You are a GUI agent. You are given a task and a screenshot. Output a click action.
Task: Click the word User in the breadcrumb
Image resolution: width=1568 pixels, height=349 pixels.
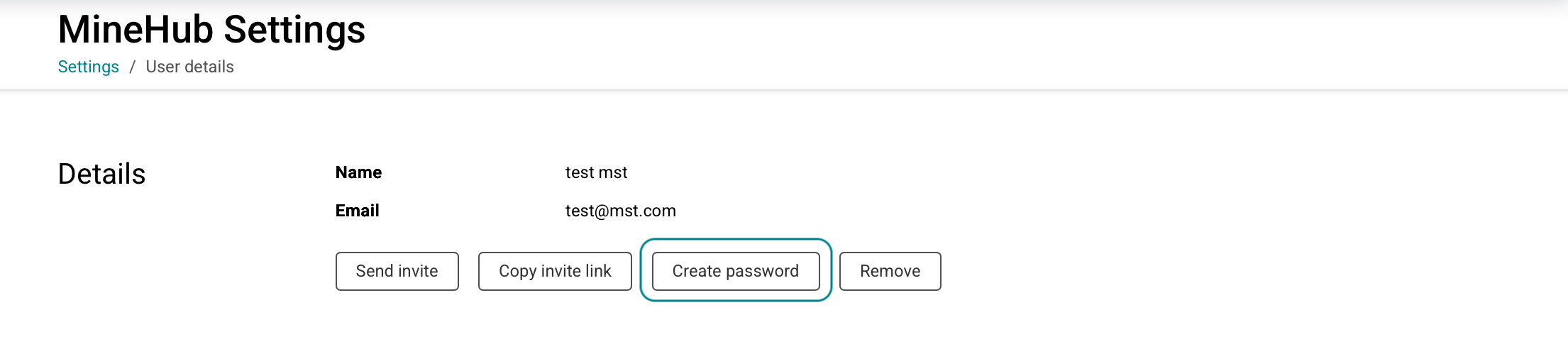pyautogui.click(x=163, y=67)
